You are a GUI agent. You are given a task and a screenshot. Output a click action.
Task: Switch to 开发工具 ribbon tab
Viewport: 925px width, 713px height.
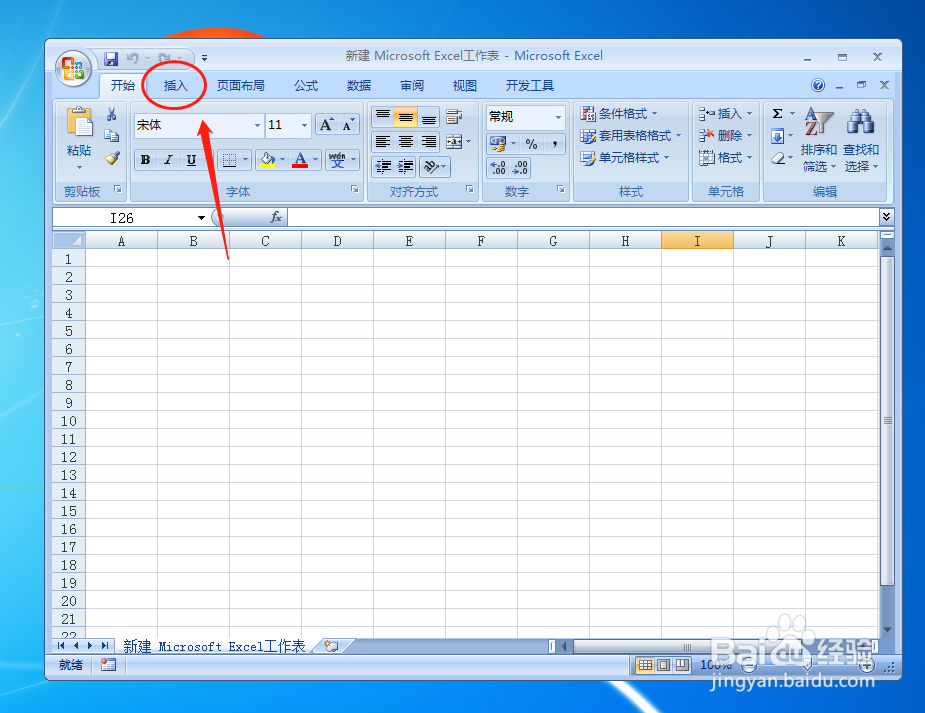click(530, 86)
